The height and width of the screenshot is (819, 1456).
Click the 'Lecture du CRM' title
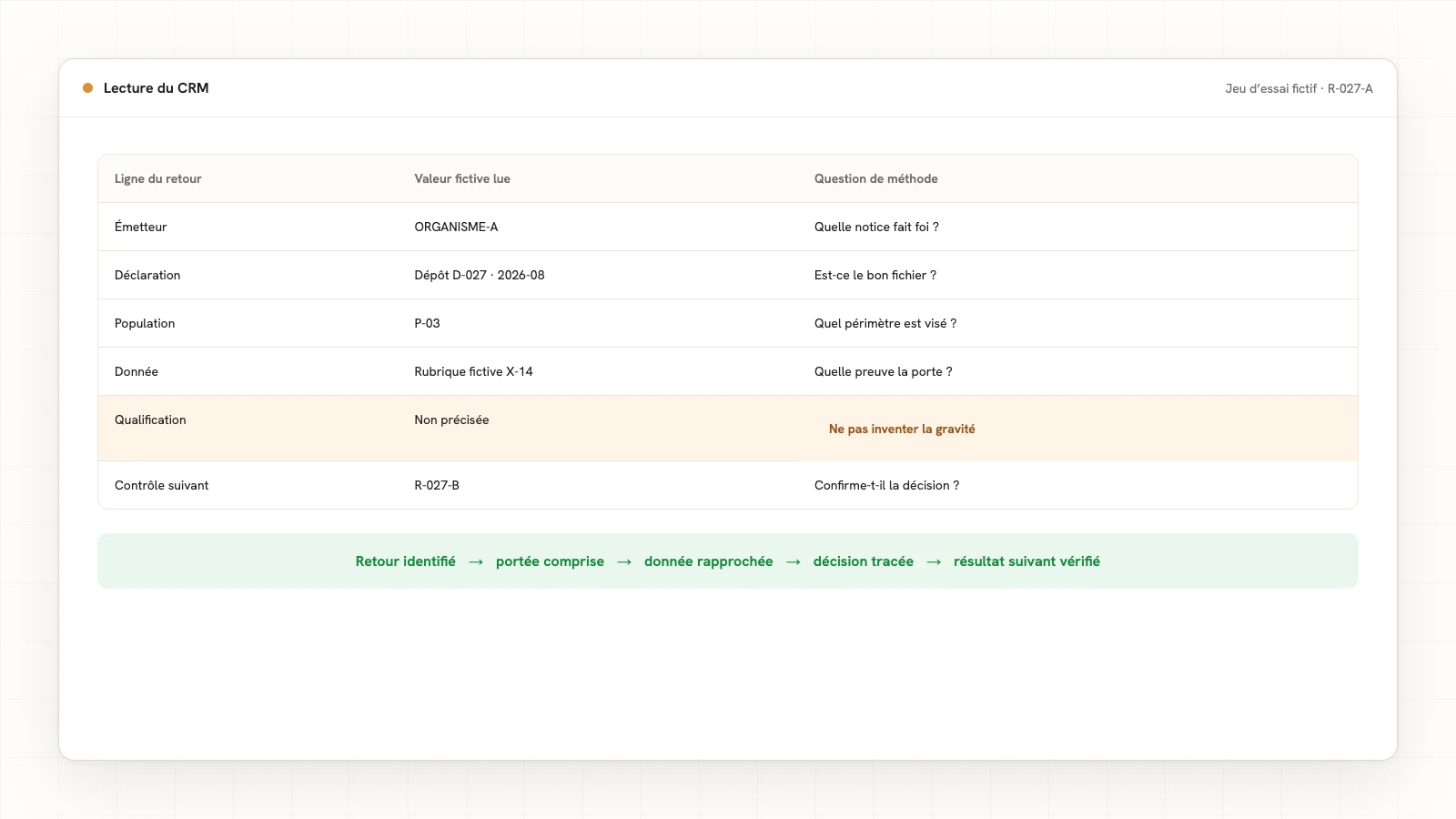(156, 88)
